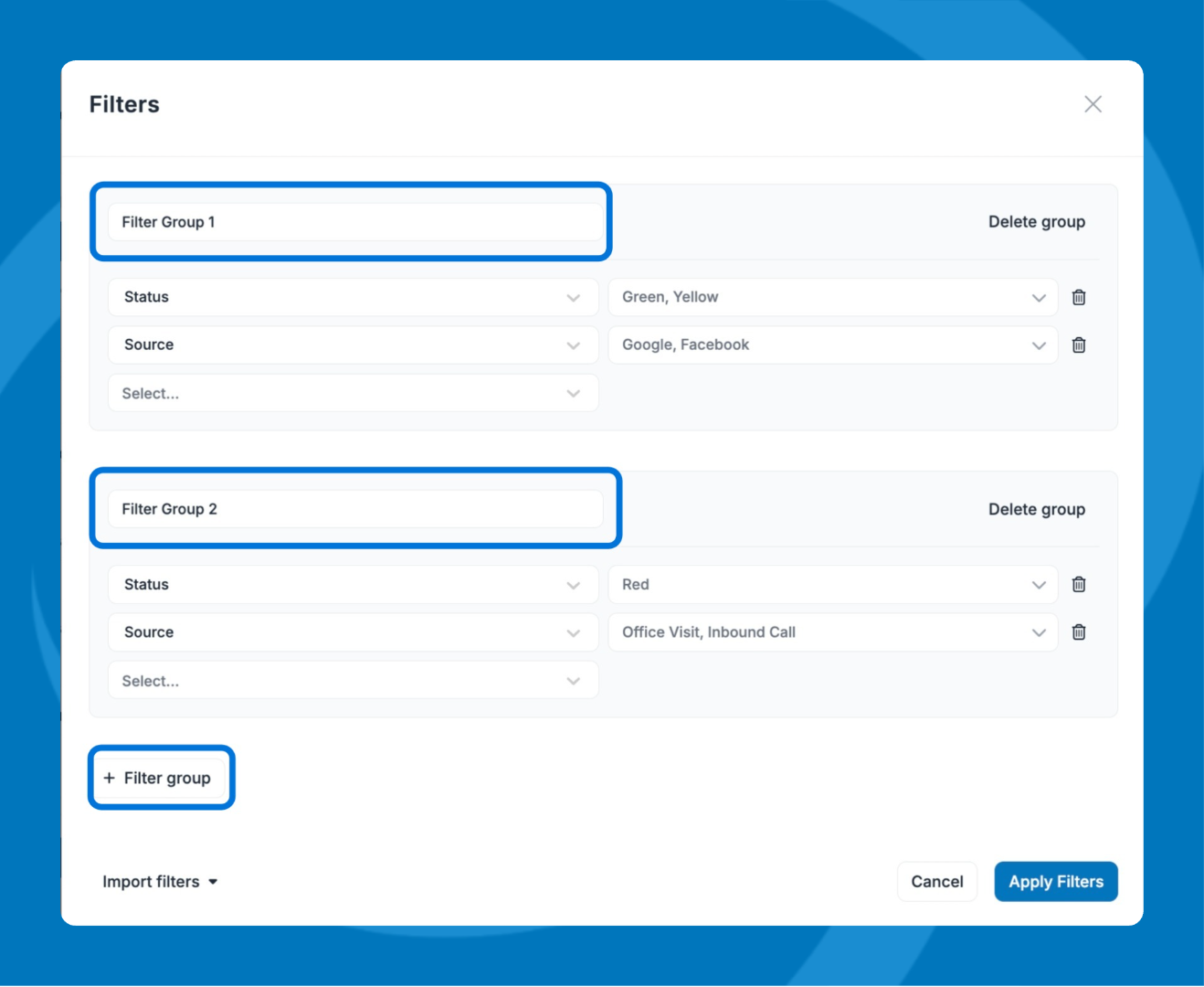Screen dimensions: 1204x987
Task: Open the Import filters menu
Action: [160, 882]
